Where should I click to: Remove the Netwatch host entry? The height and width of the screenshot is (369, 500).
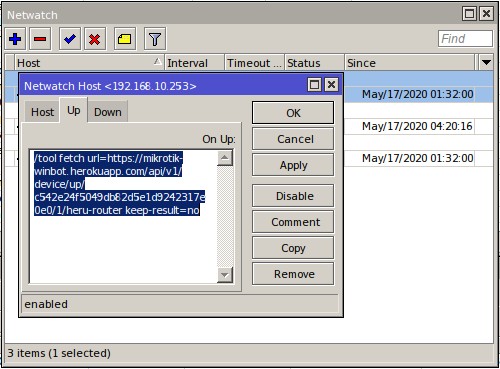click(293, 274)
